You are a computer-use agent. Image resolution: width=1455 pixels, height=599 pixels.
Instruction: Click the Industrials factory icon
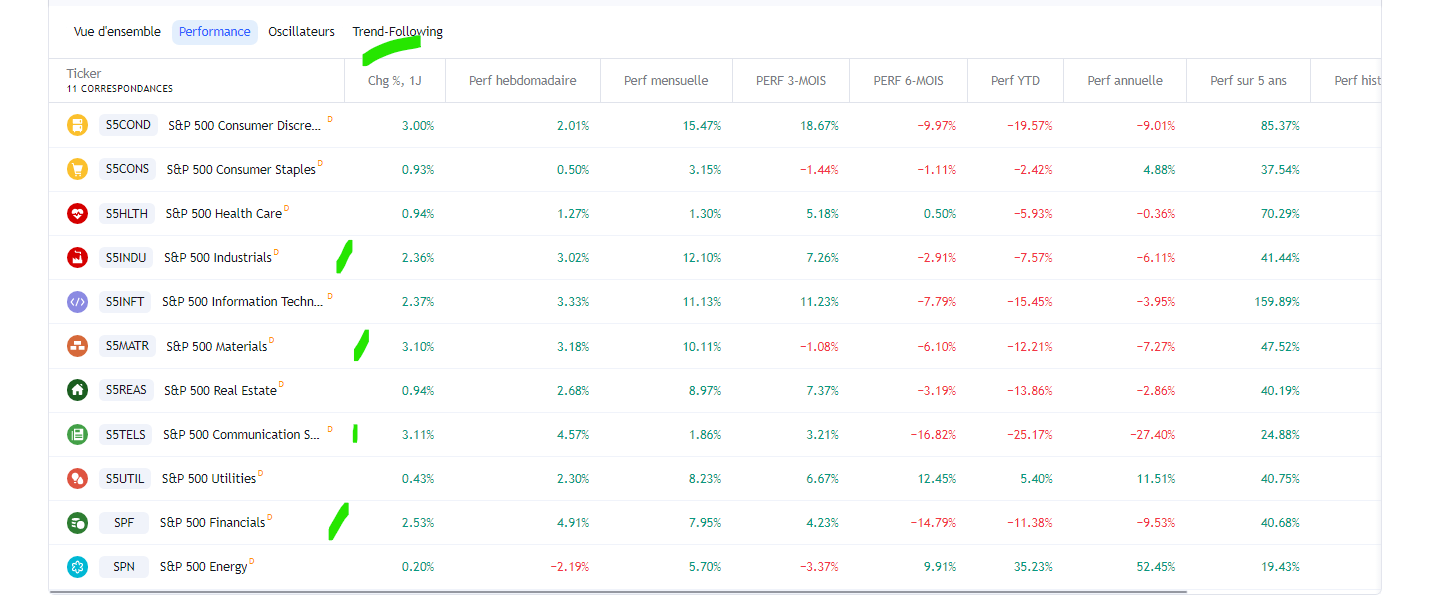click(77, 257)
